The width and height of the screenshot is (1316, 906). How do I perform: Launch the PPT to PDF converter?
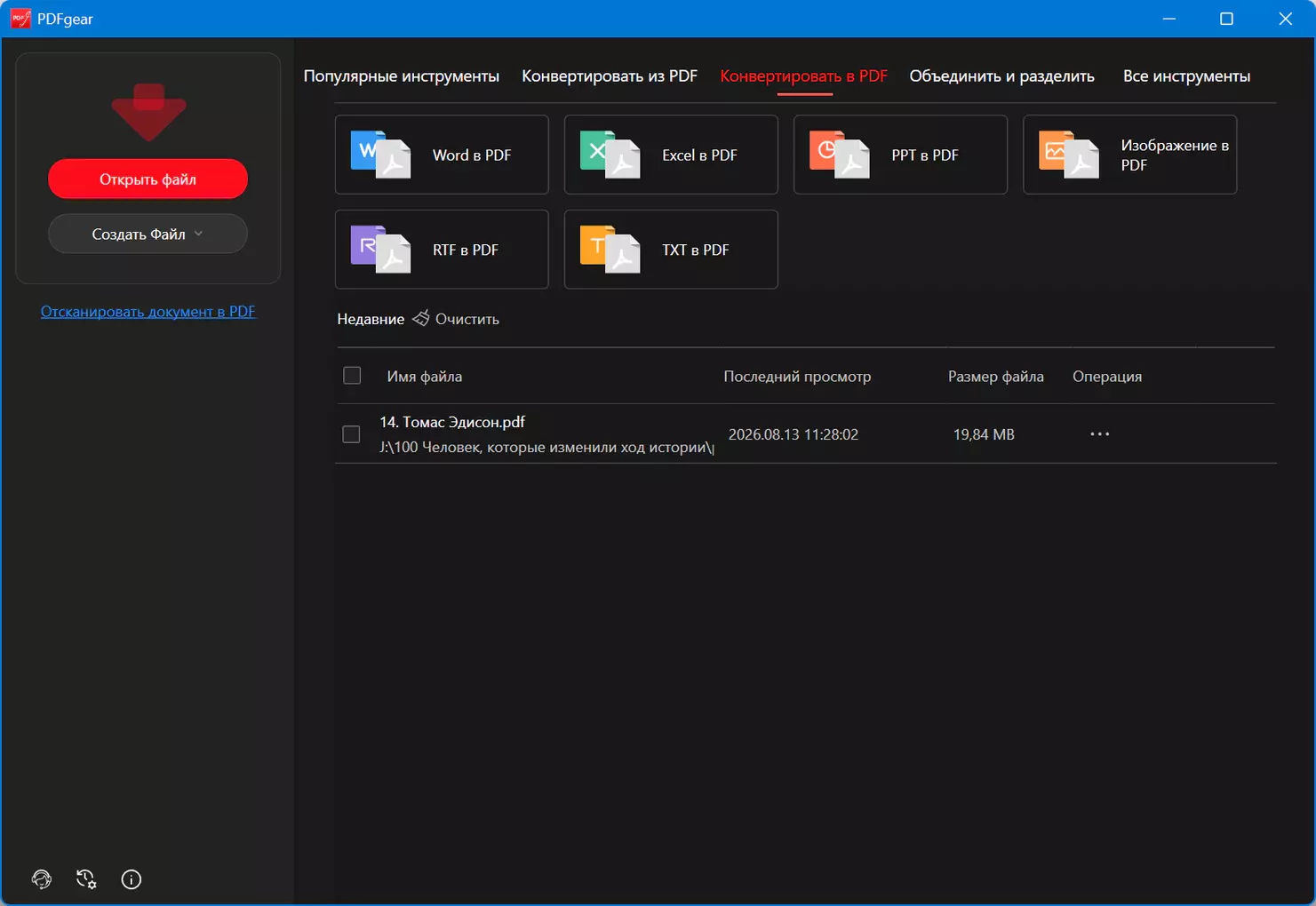(x=900, y=155)
